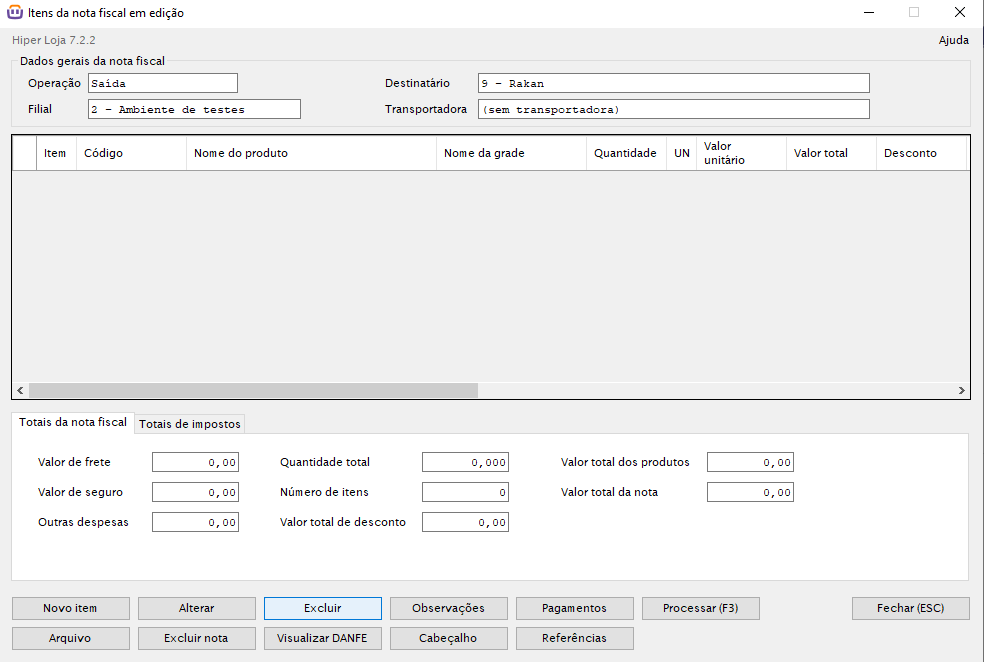Click the Destinatário field
Viewport: 984px width, 662px height.
click(x=673, y=83)
